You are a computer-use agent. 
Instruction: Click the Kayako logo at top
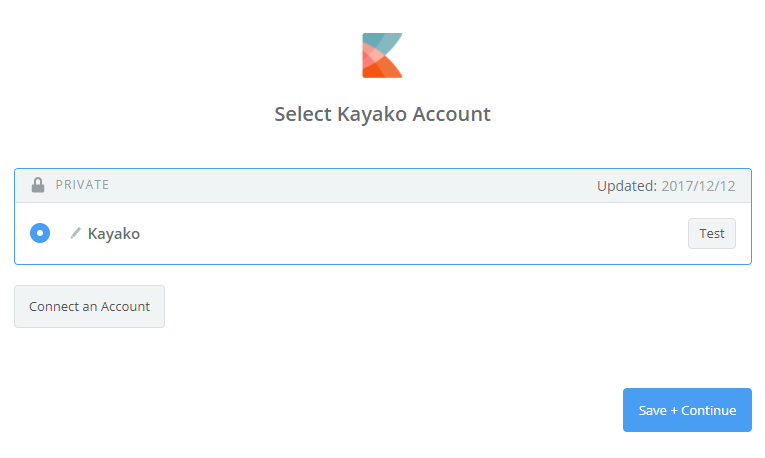[x=382, y=55]
